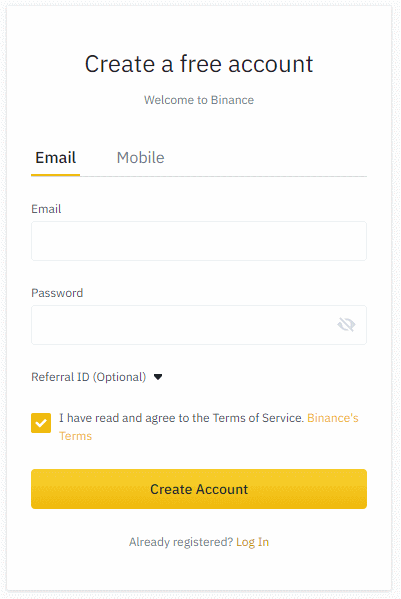The image size is (401, 599).
Task: Click the "Already registered?" text
Action: click(181, 542)
